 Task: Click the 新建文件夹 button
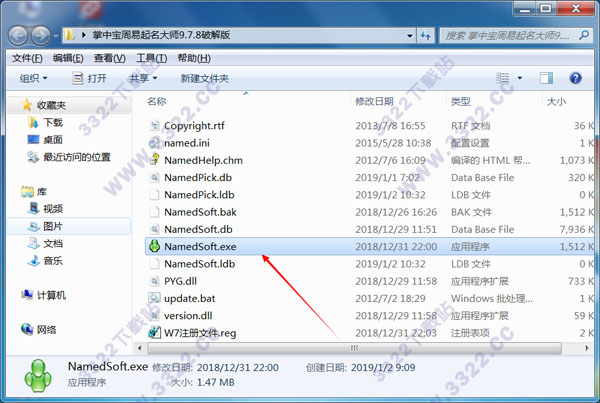[x=205, y=78]
